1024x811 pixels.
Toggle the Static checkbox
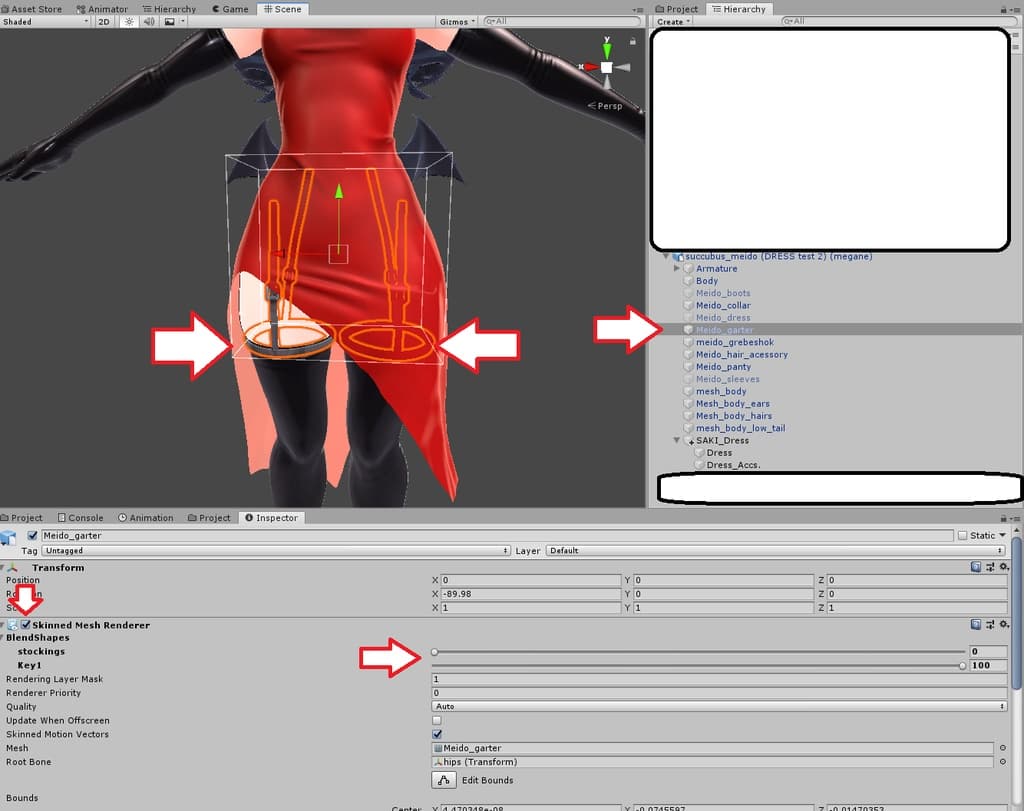(x=962, y=535)
